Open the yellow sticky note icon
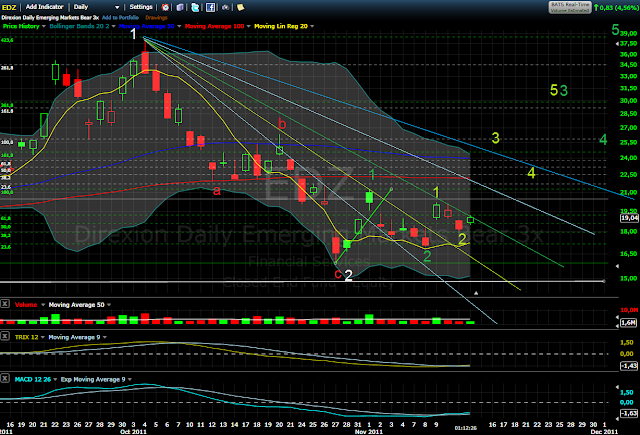 coord(240,7)
